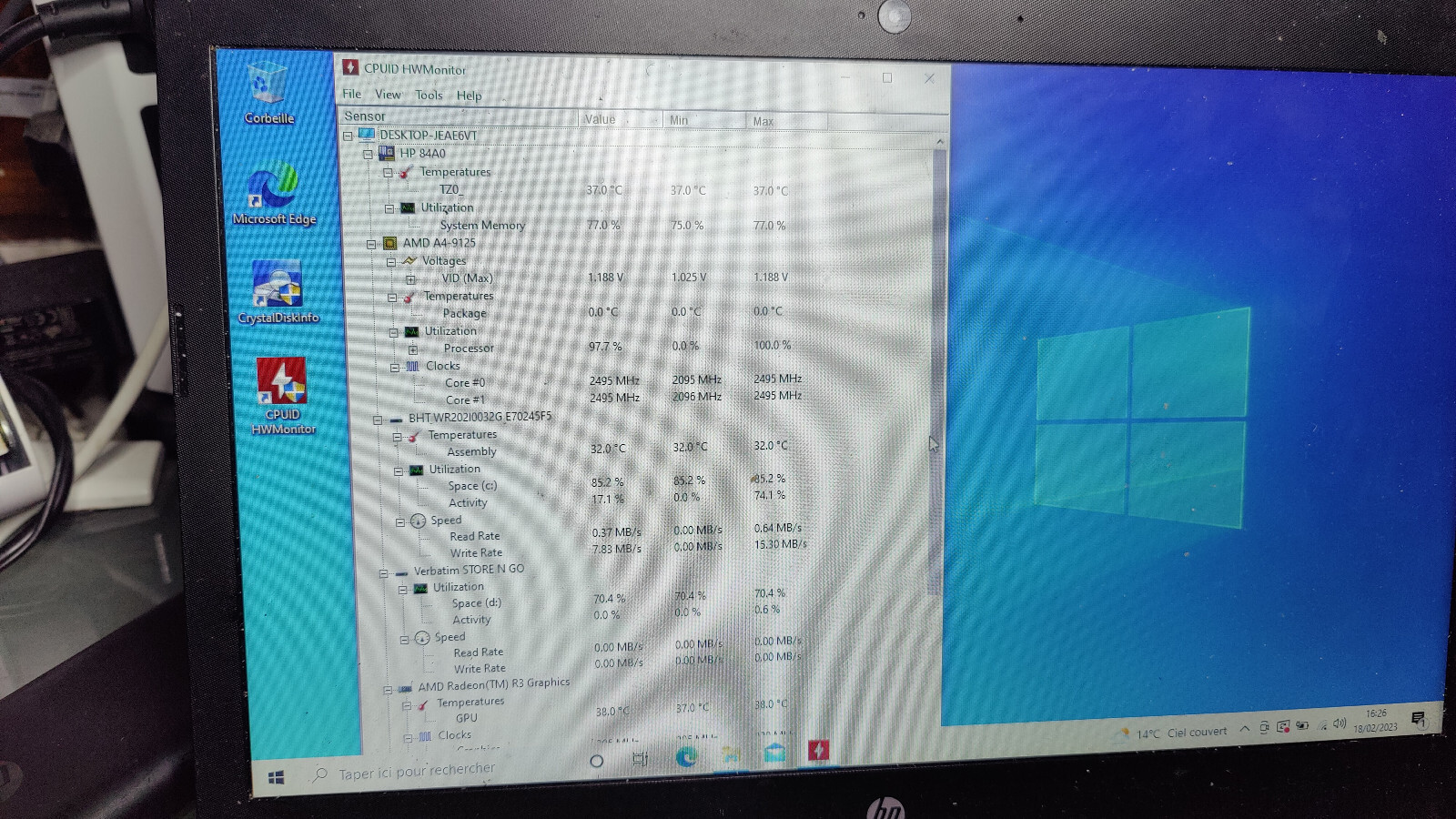The image size is (1456, 819).
Task: Click the Speed gauge icon under Verbatim drive
Action: pyautogui.click(x=422, y=638)
